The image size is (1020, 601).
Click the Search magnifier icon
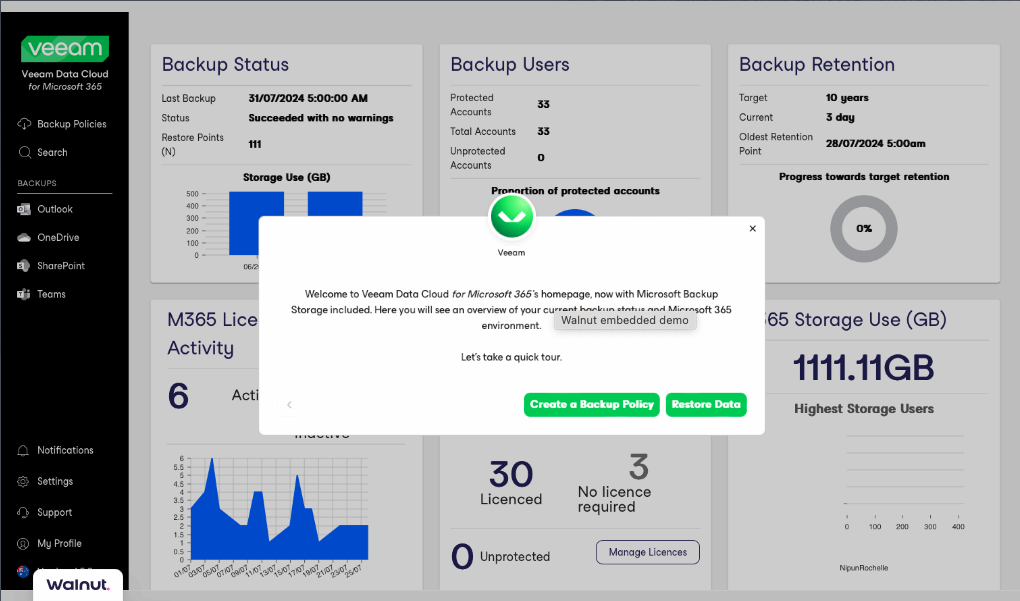point(24,152)
